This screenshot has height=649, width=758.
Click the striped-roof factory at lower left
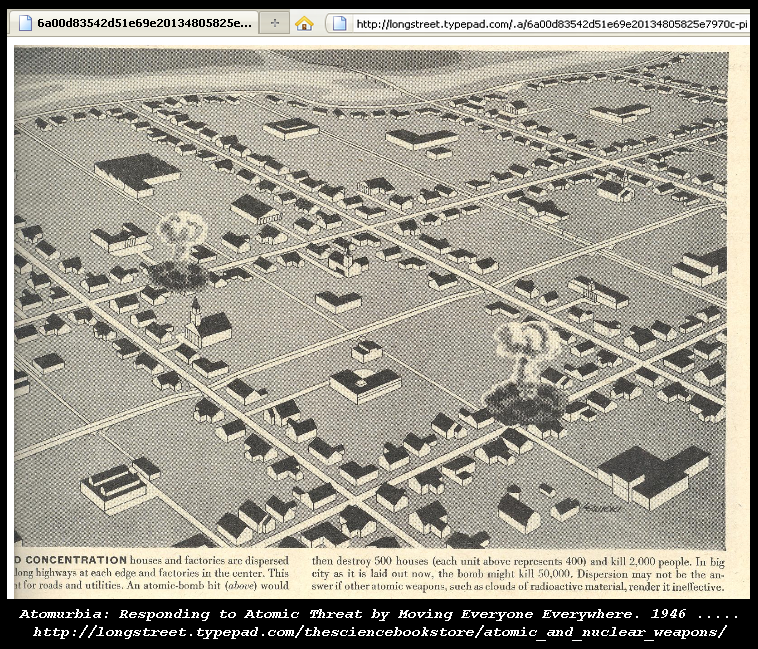tap(116, 485)
